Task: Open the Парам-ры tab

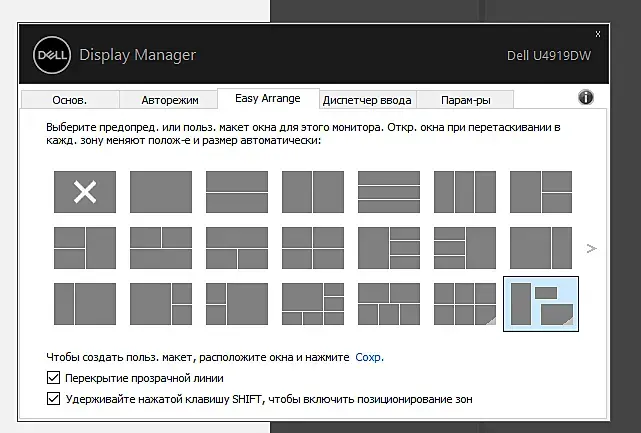Action: coord(466,100)
